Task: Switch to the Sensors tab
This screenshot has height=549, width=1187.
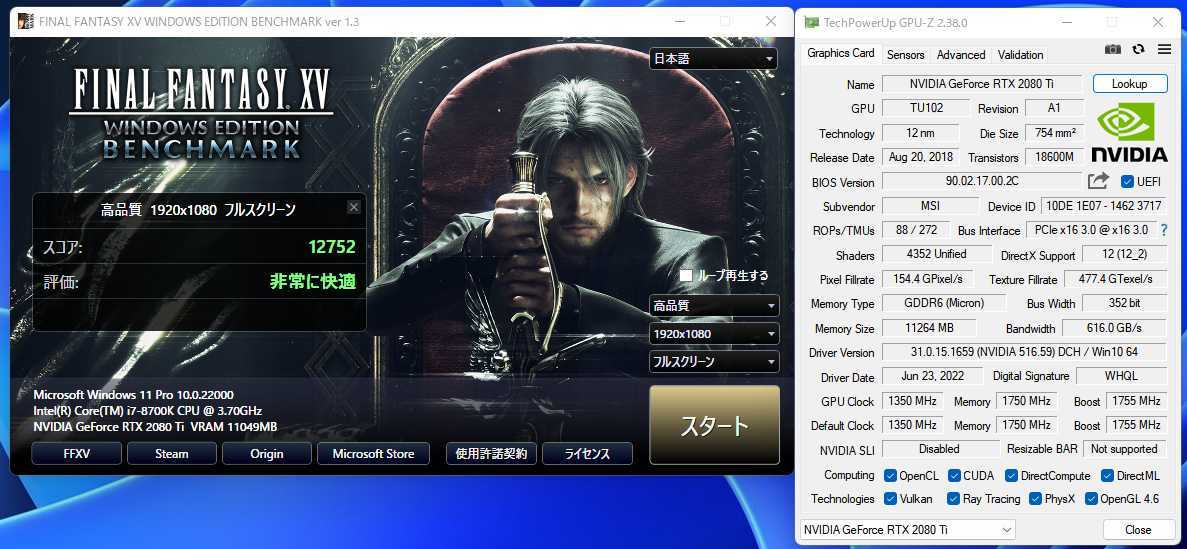Action: pyautogui.click(x=905, y=55)
